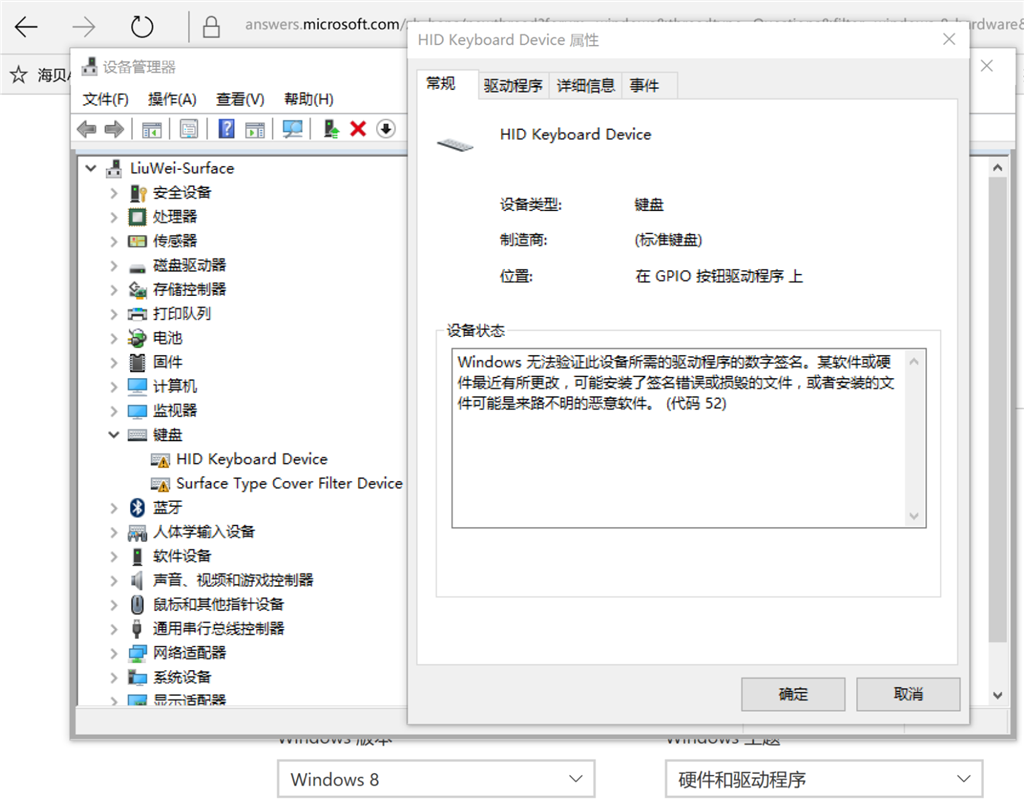Open the 帮助(H) menu
The height and width of the screenshot is (803, 1024).
click(x=308, y=99)
